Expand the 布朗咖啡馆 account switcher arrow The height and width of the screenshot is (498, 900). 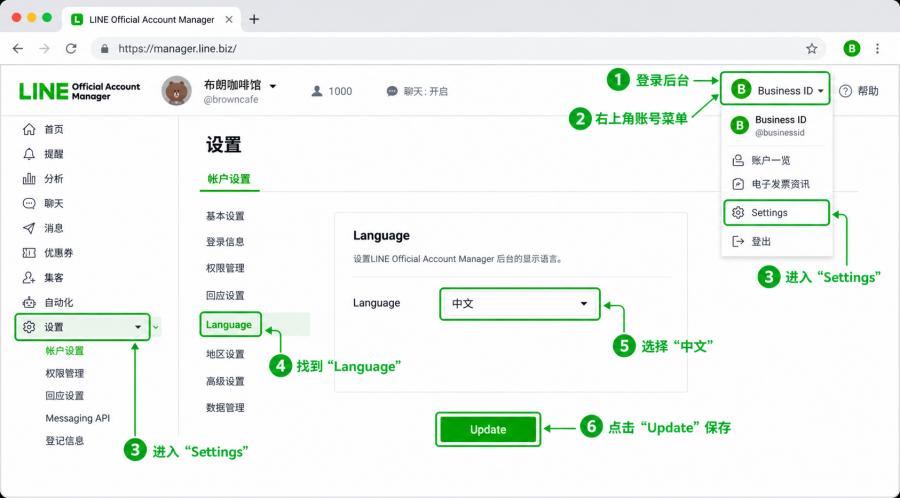273,86
